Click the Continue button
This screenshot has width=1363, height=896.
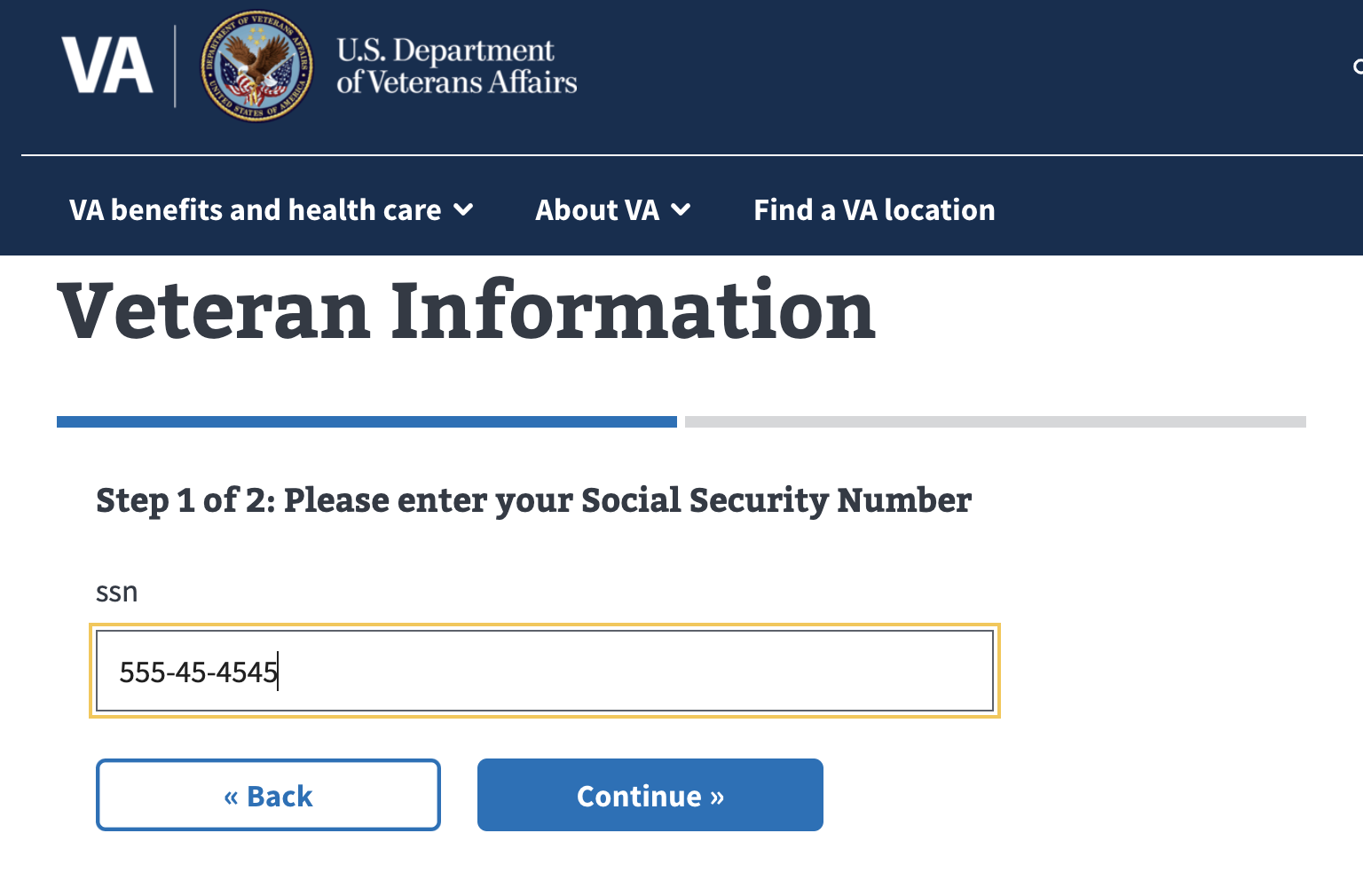(650, 795)
